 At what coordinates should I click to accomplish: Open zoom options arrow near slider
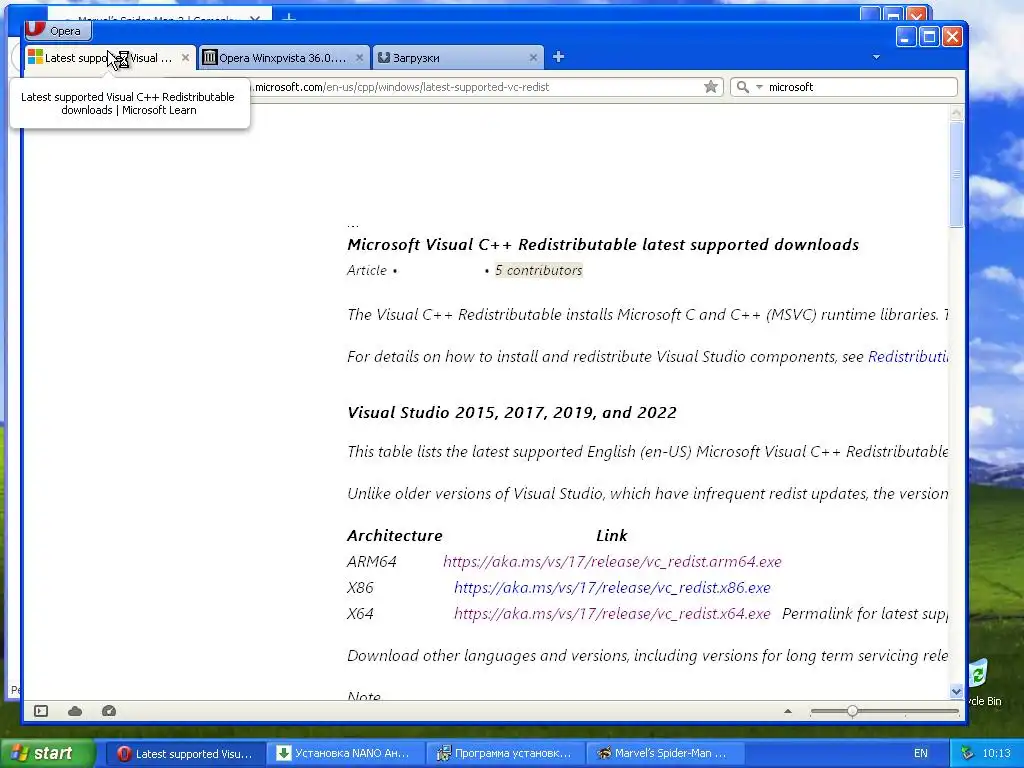788,711
